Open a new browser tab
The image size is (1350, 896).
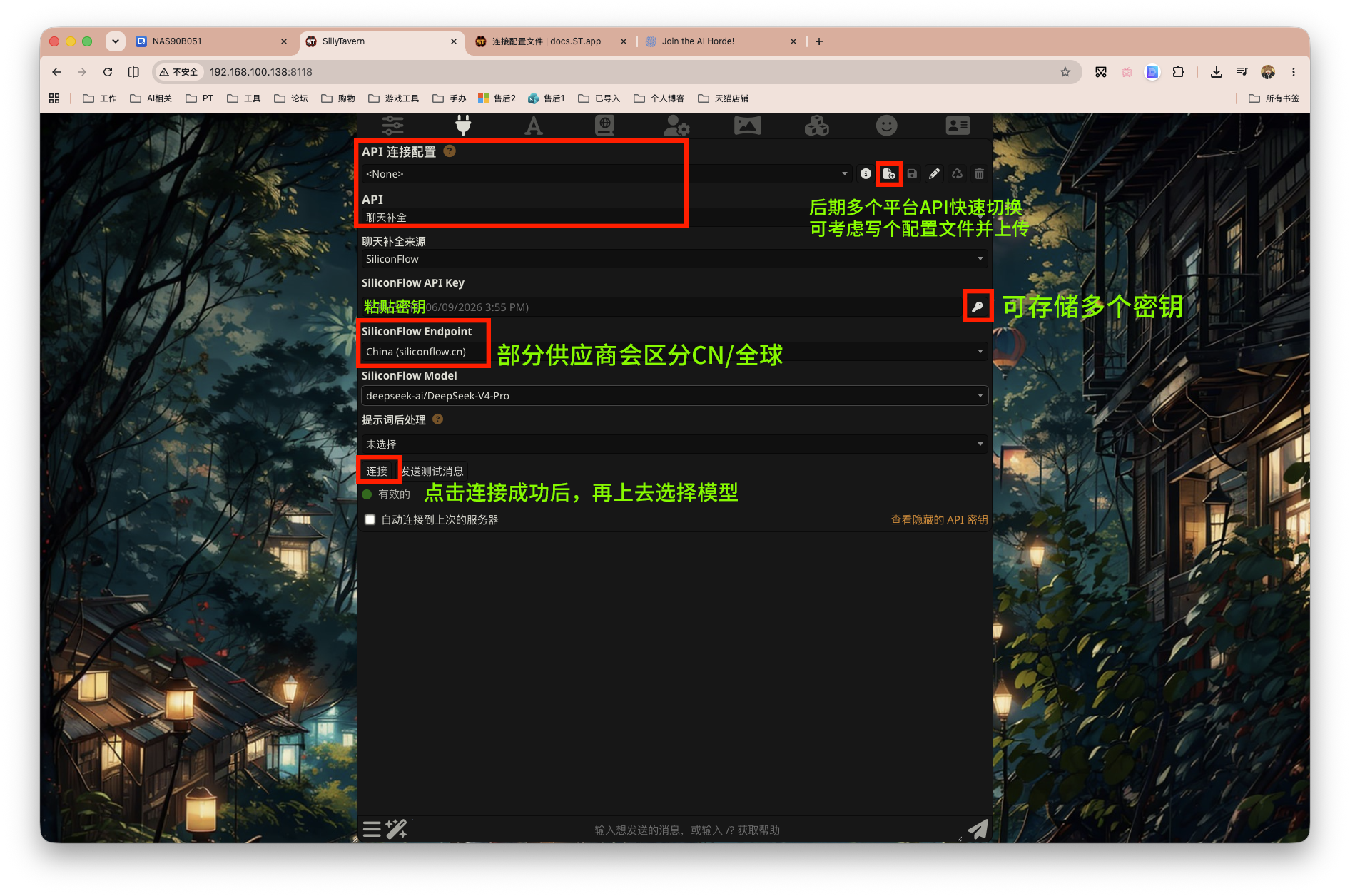[x=819, y=41]
